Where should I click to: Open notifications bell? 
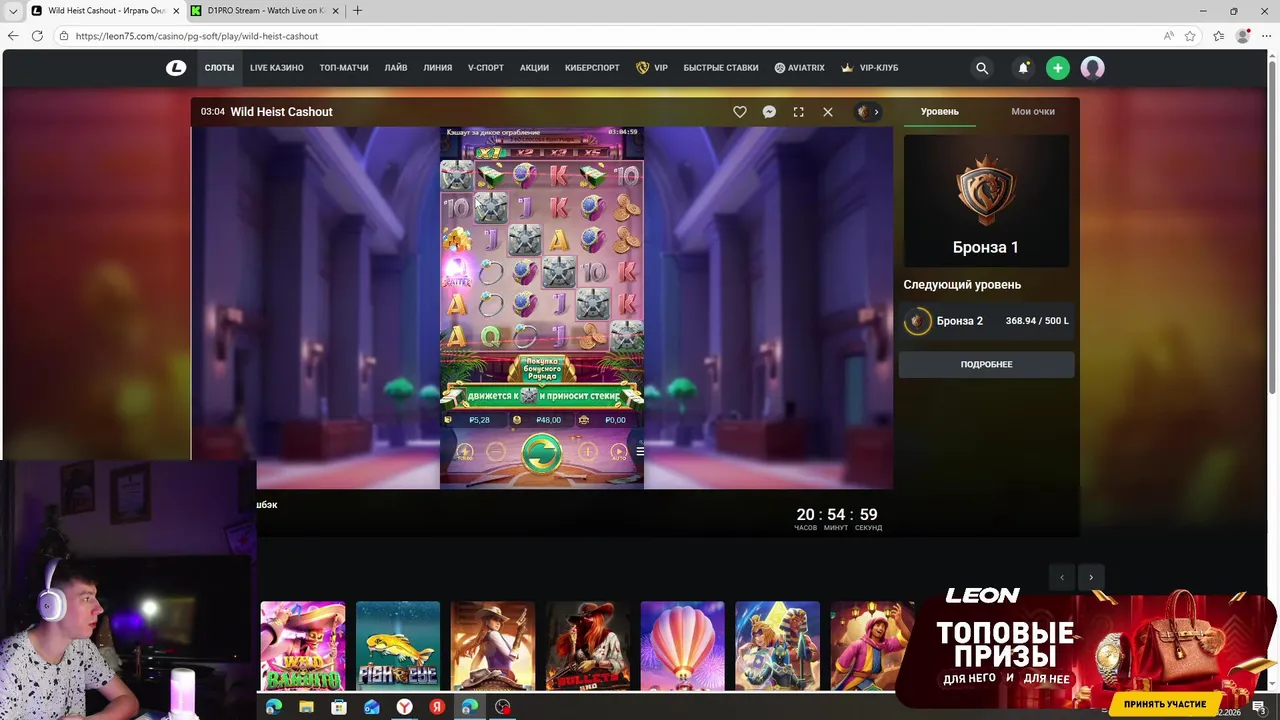point(1023,68)
